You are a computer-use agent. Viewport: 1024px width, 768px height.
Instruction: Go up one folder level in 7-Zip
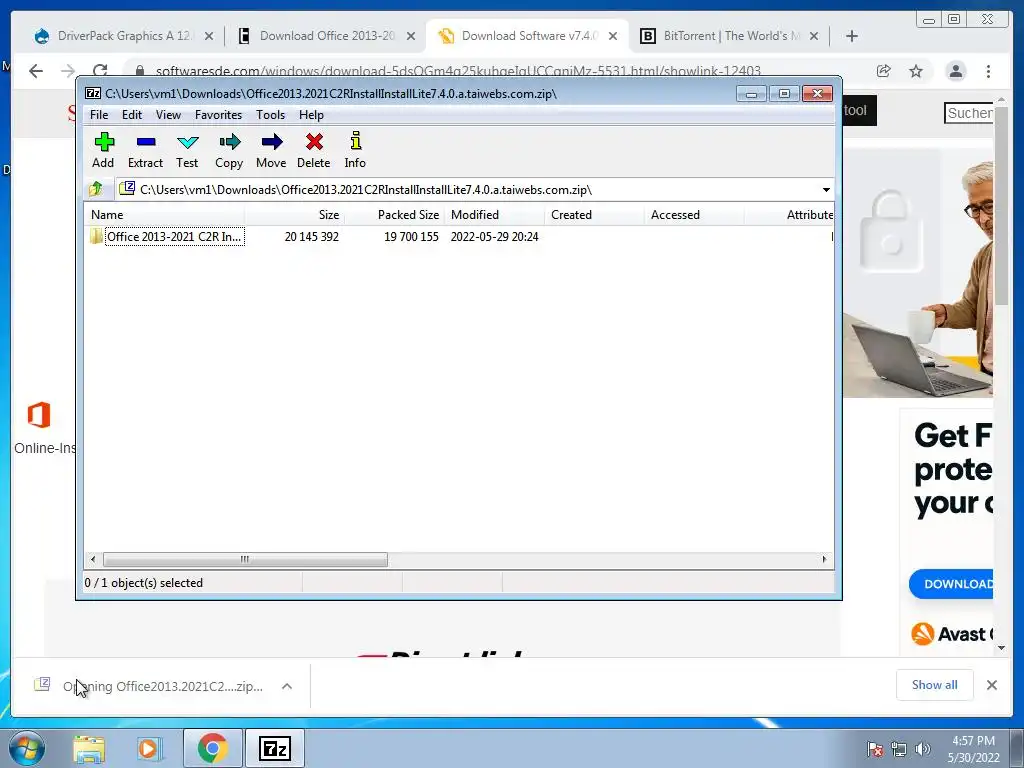point(96,189)
